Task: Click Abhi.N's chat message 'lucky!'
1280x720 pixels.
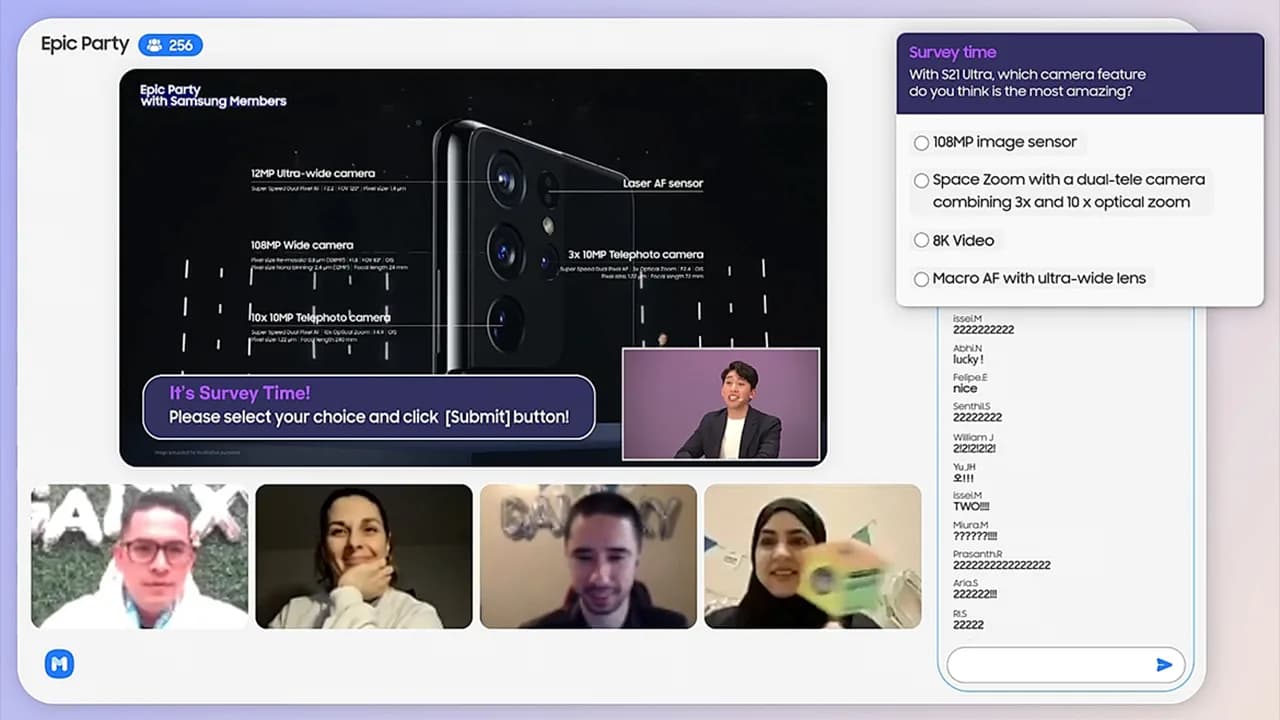Action: coord(968,359)
